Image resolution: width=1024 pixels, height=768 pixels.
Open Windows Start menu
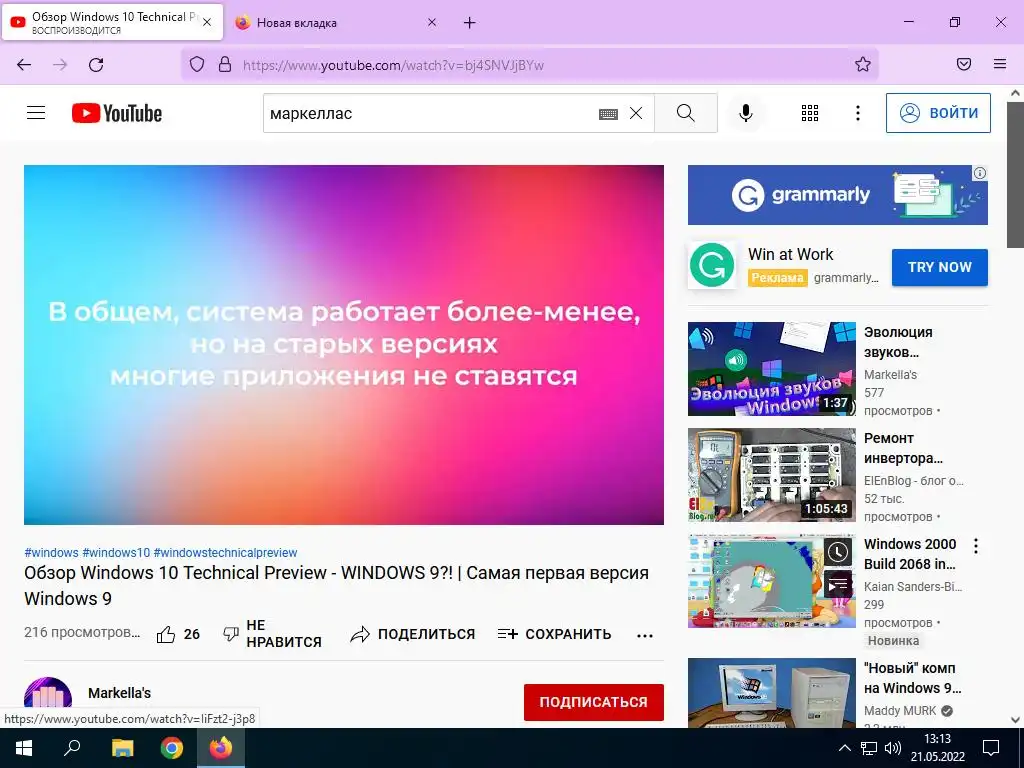point(24,748)
